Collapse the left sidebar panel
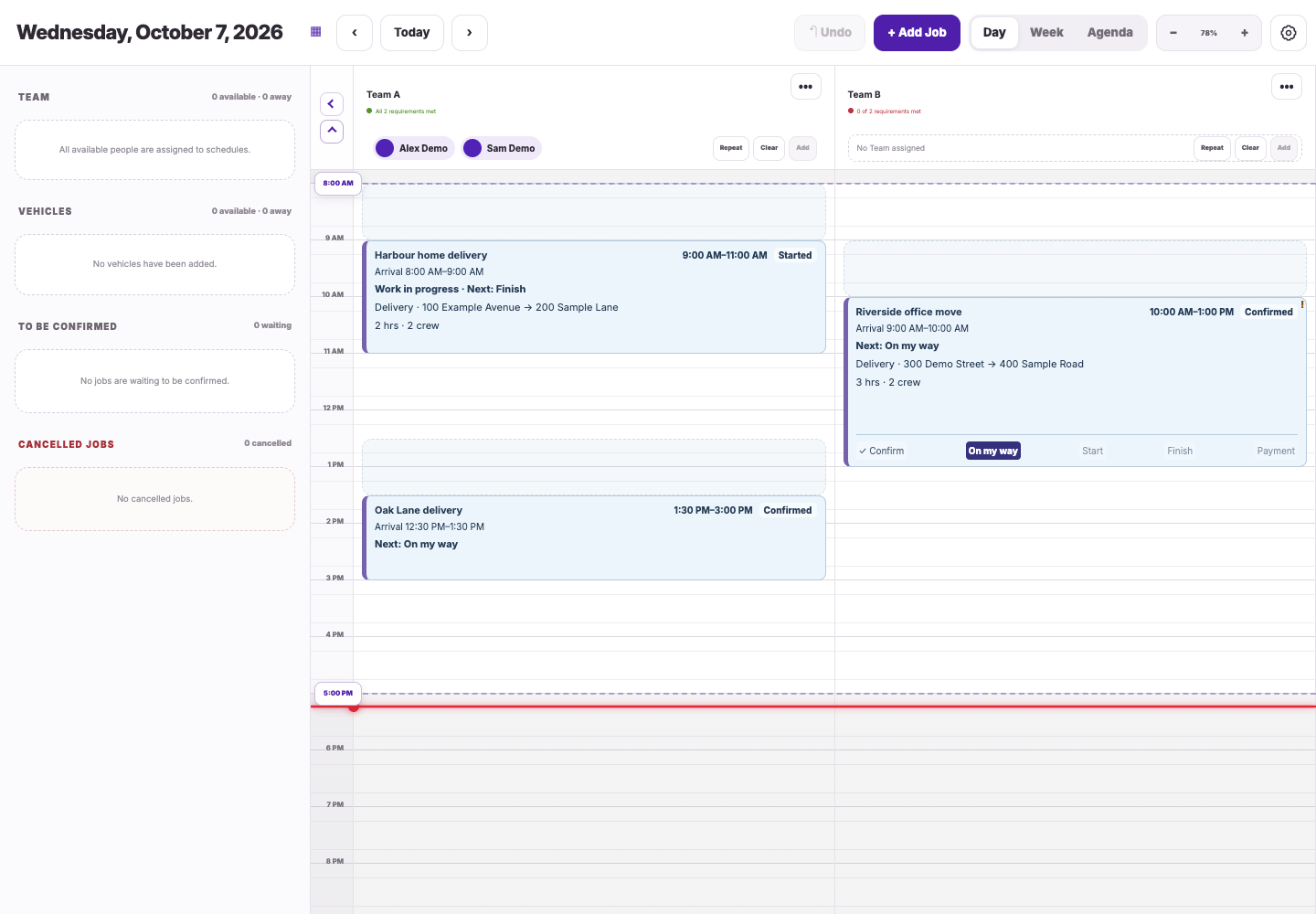1316x914 pixels. pos(332,104)
